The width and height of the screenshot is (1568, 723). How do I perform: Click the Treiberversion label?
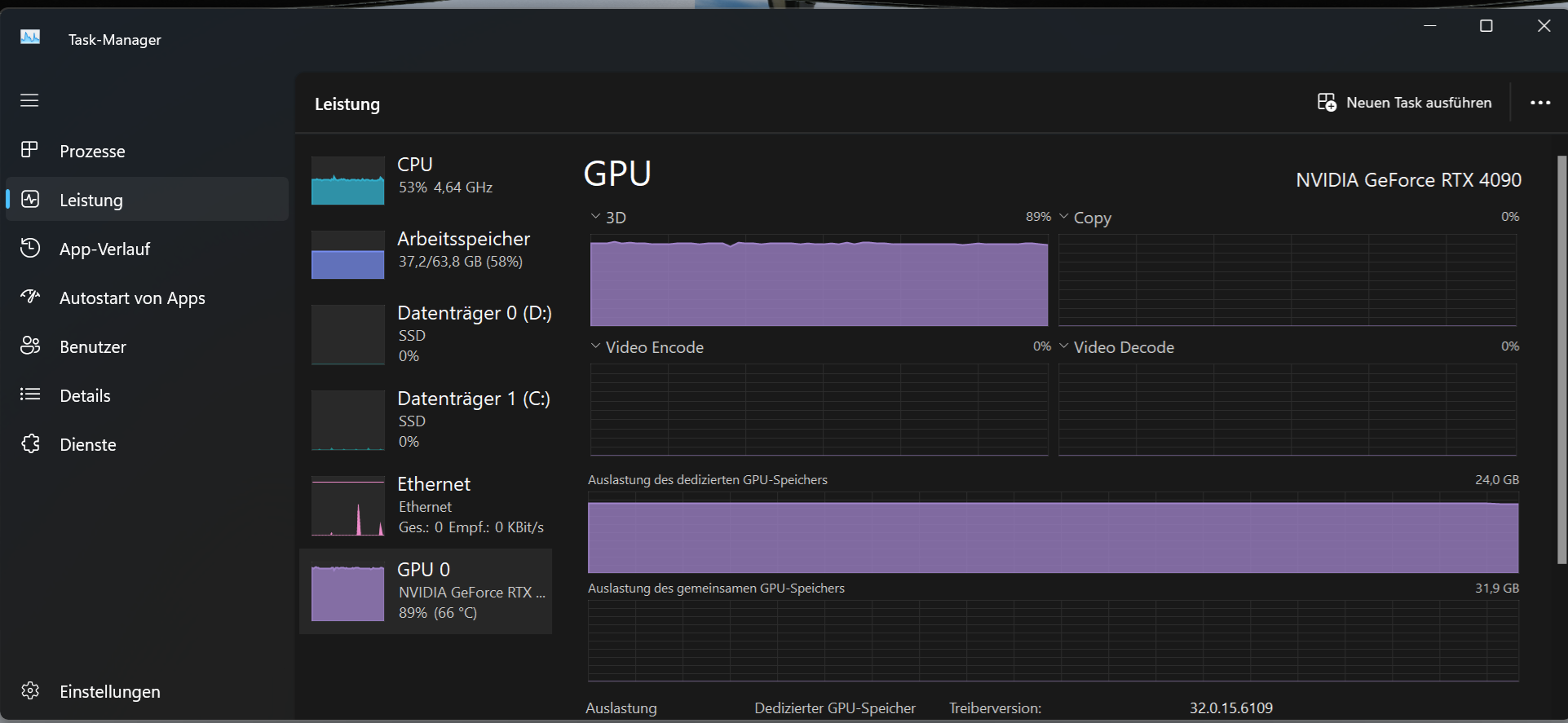click(995, 708)
